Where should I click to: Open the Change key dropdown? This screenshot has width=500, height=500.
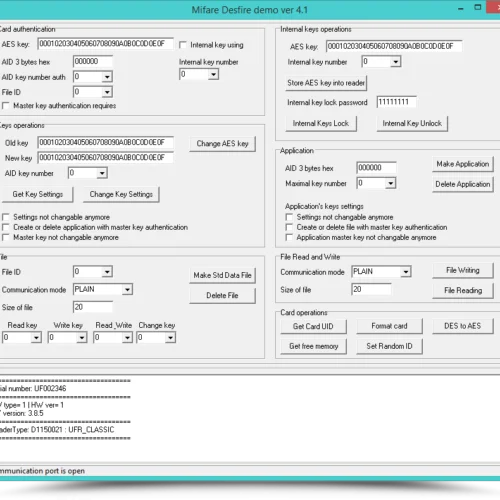coord(156,337)
